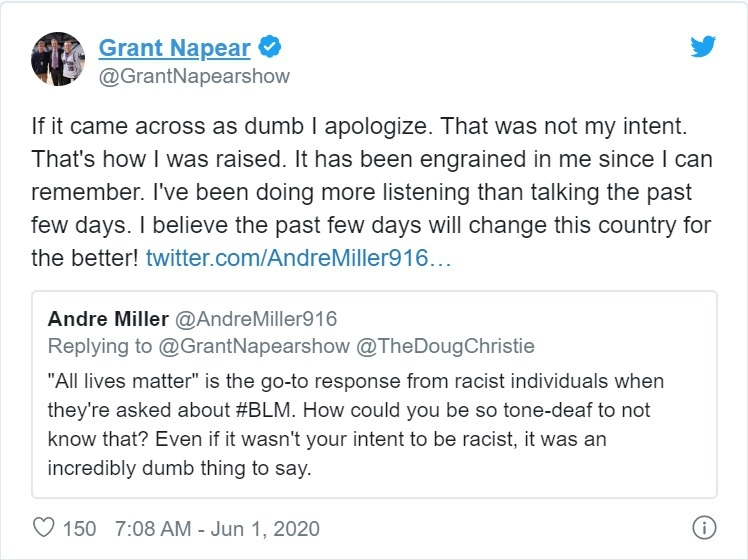Open the tweet info icon
Screen dimensions: 748x560
click(x=704, y=526)
